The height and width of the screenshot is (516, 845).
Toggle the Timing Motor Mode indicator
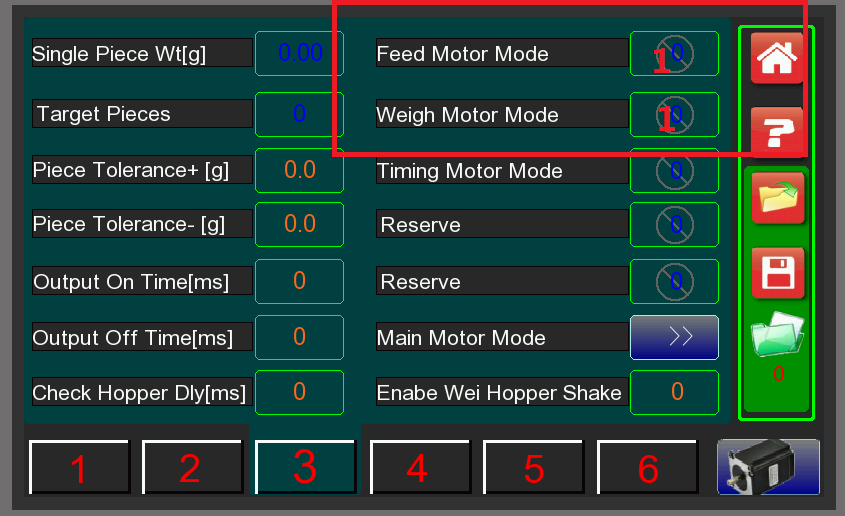coord(674,171)
